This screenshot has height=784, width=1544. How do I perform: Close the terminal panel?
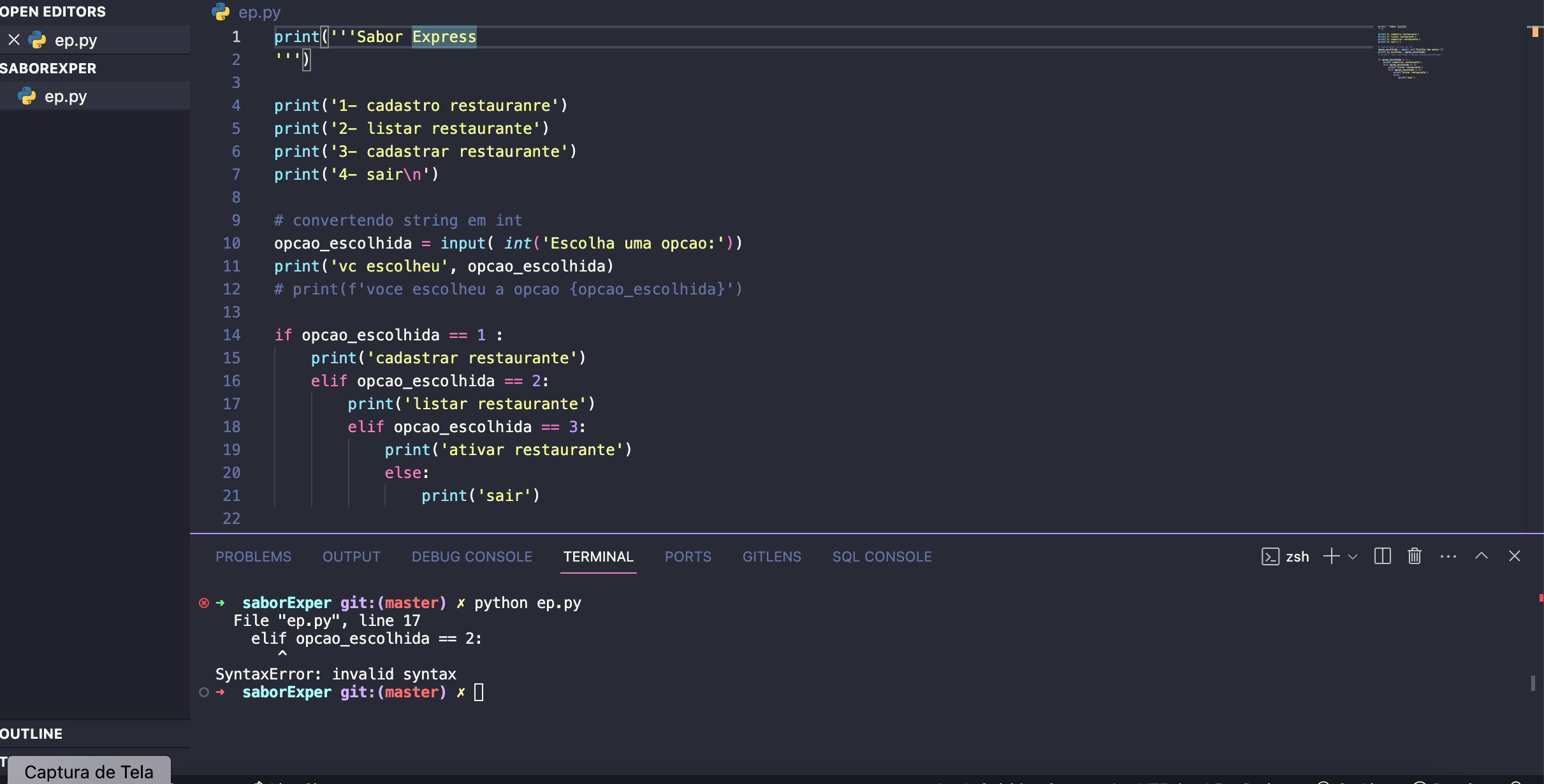coord(1515,556)
